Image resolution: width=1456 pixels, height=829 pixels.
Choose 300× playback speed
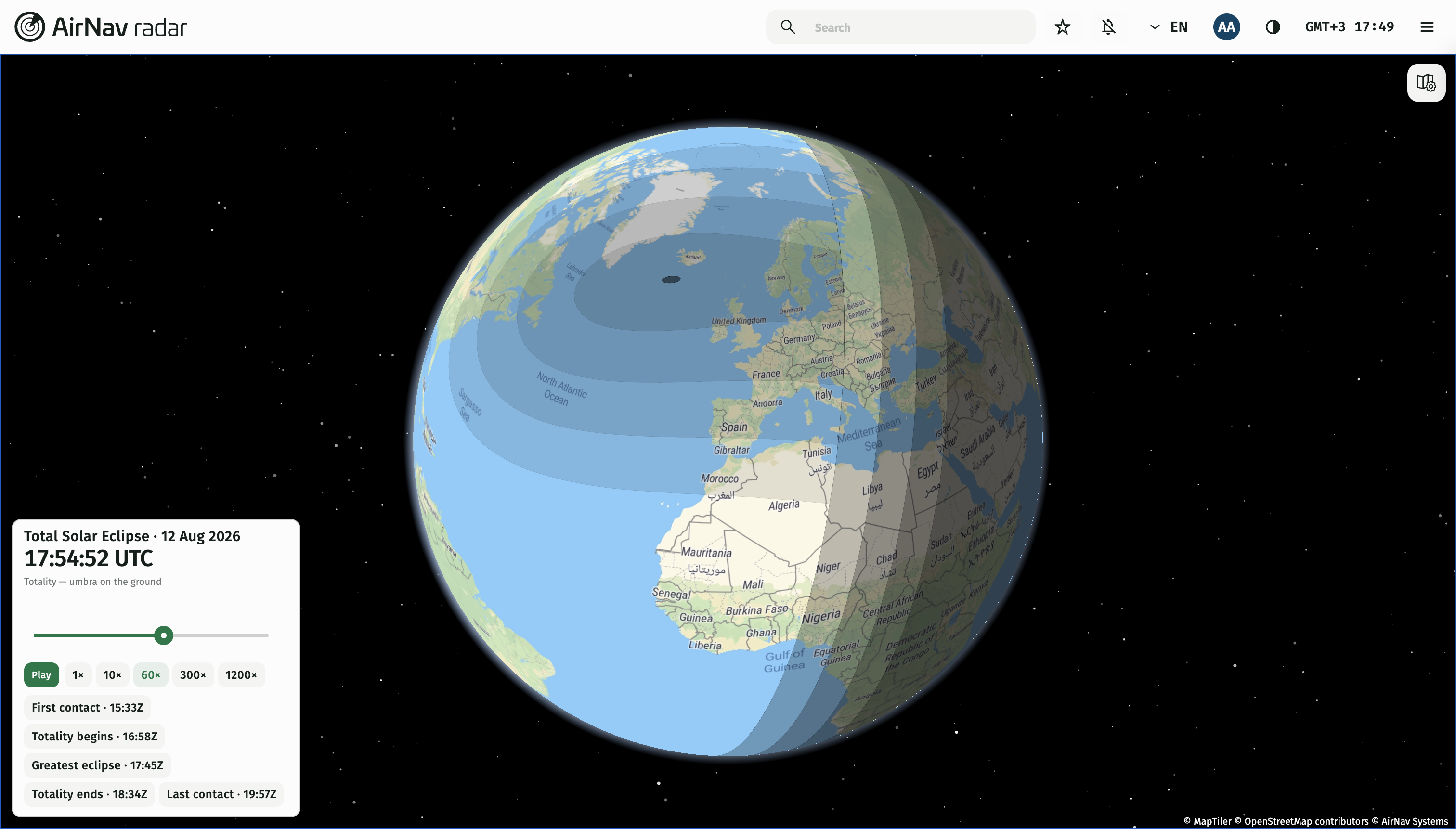pyautogui.click(x=193, y=674)
